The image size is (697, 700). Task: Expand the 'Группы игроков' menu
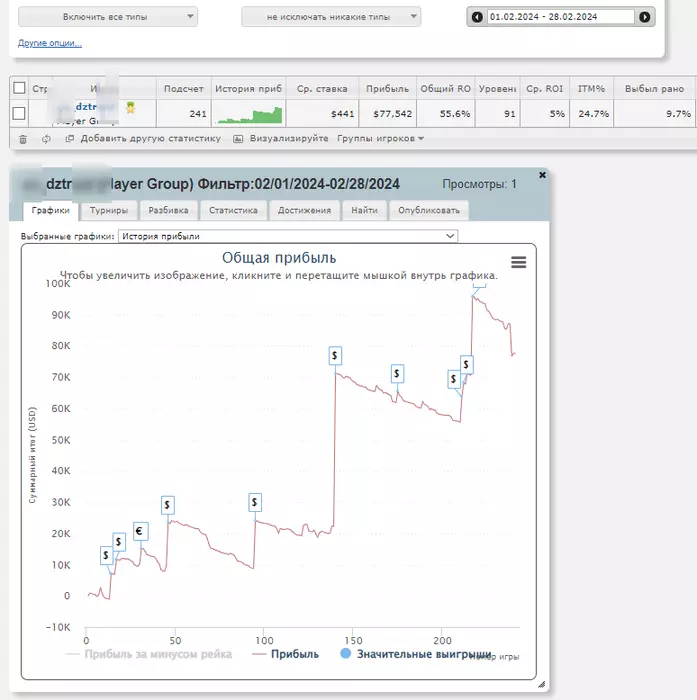click(x=380, y=139)
